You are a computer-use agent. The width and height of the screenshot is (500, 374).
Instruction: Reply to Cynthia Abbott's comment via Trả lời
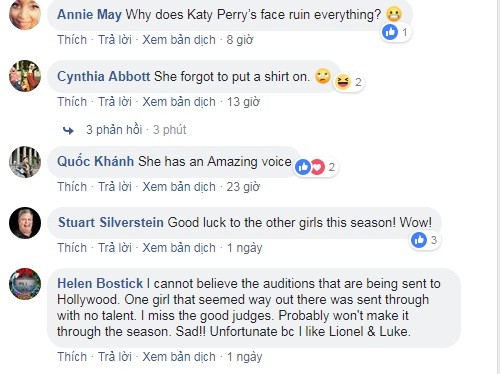click(115, 102)
